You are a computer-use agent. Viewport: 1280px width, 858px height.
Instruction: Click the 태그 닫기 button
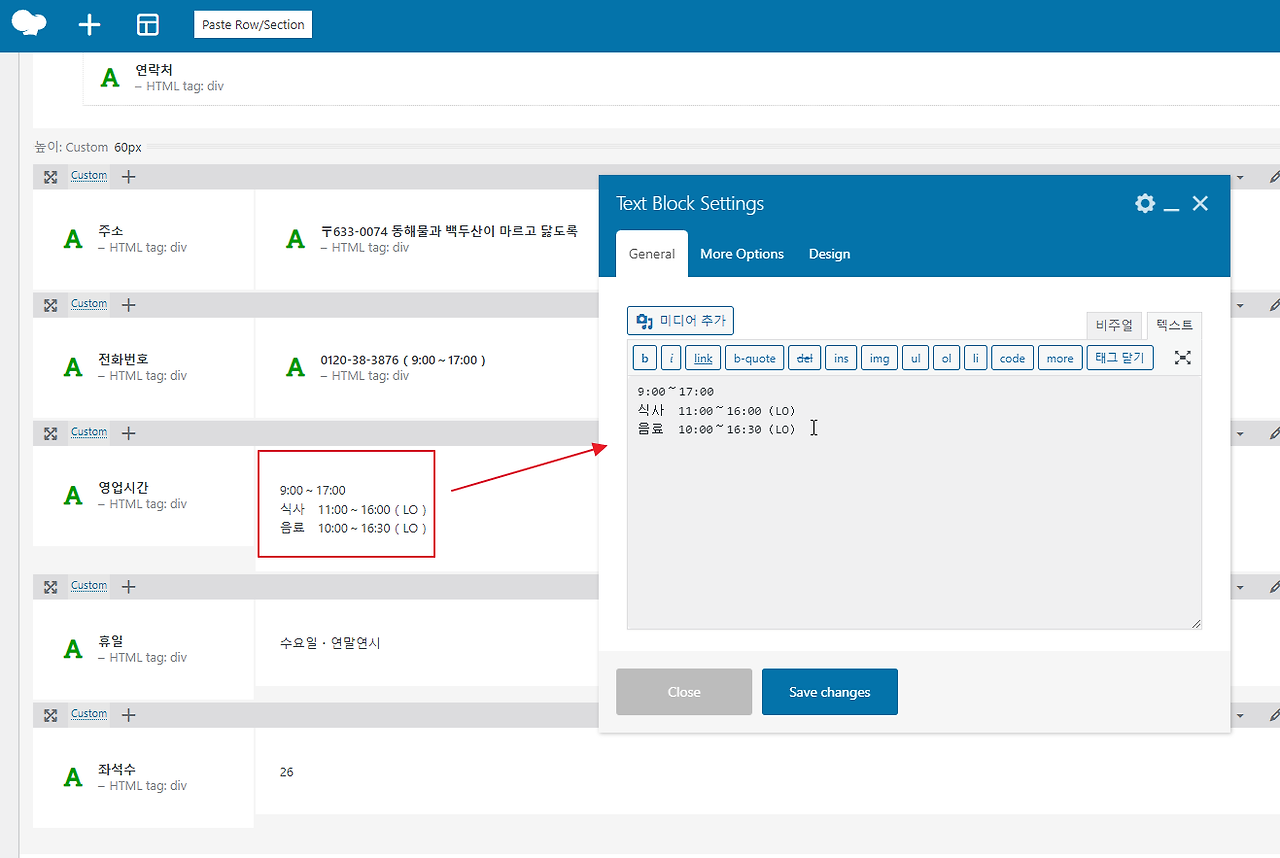(1120, 358)
